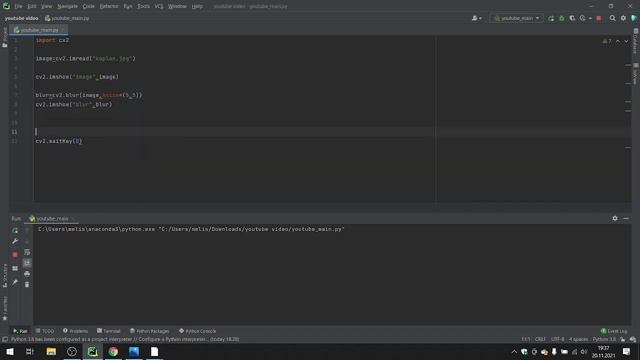Open the Refactor menu
This screenshot has height=360, width=640.
(109, 7)
